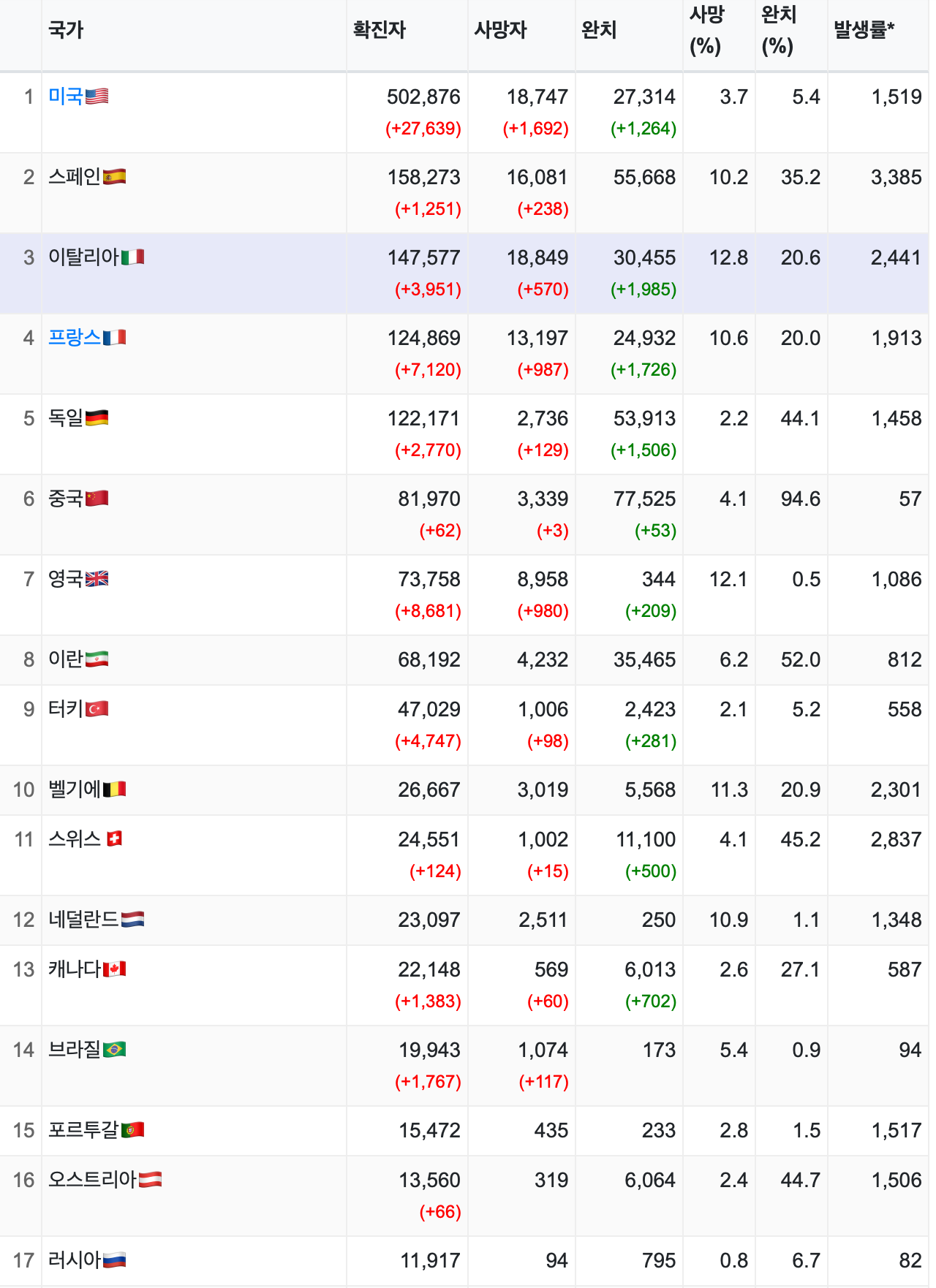Open the 미국 country link
Viewport: 936px width, 1288px height.
tap(66, 96)
